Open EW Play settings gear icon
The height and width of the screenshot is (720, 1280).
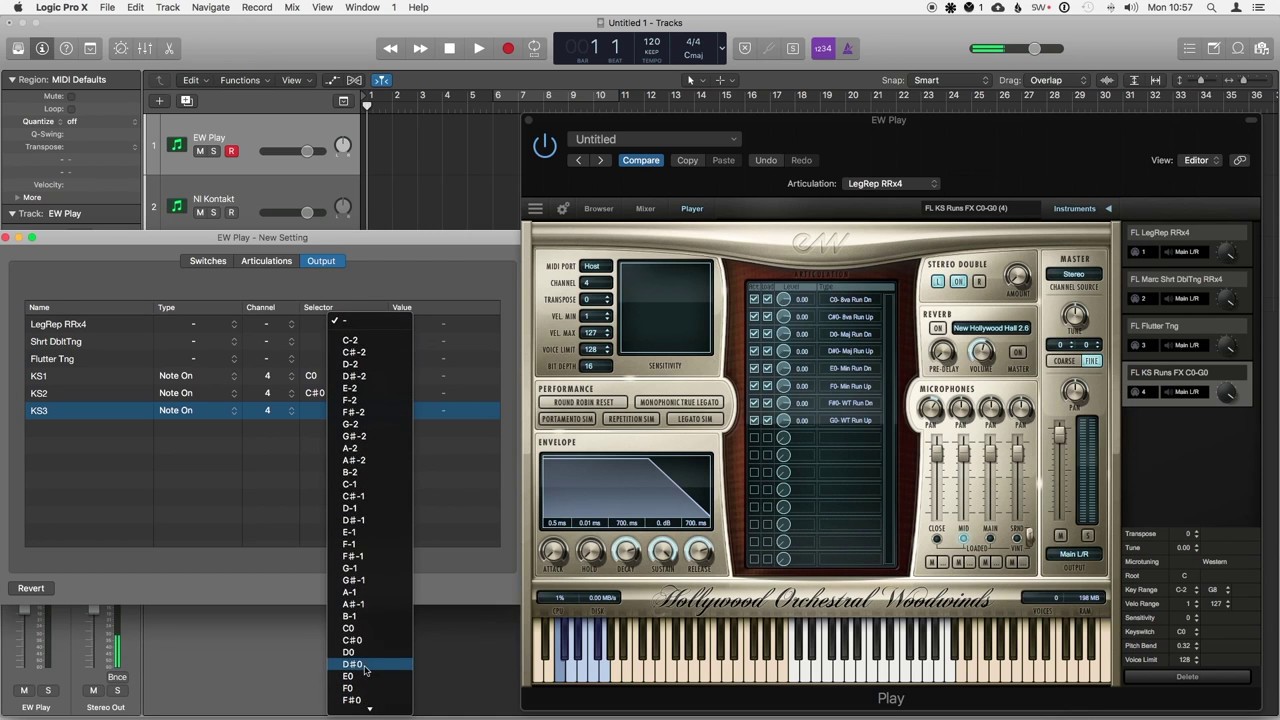coord(563,208)
